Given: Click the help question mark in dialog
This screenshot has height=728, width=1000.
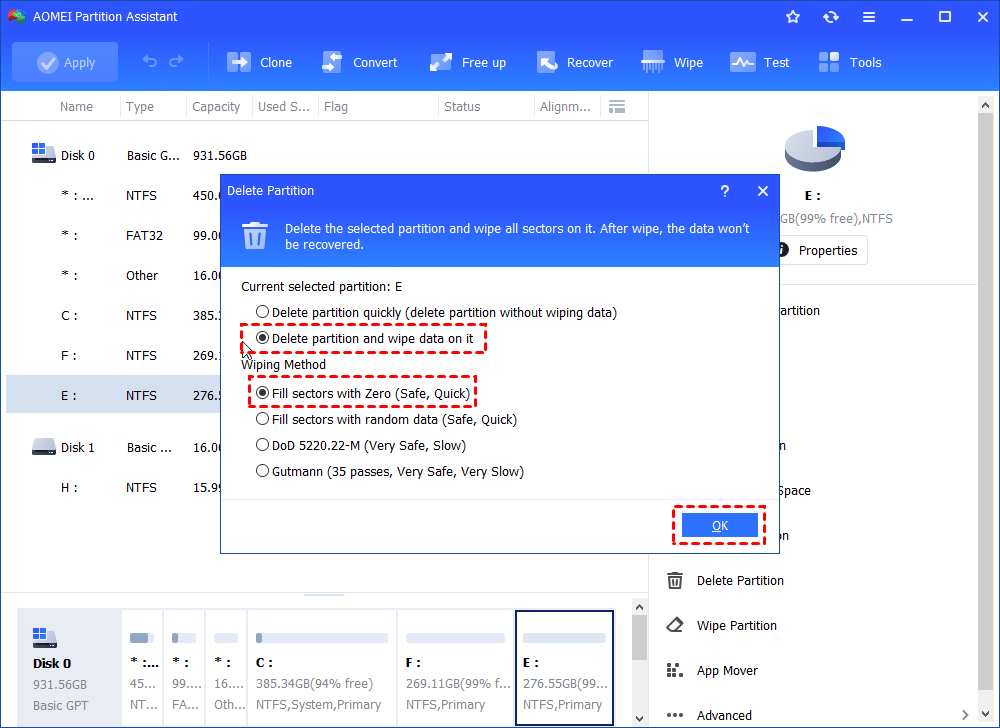Looking at the screenshot, I should coord(724,191).
